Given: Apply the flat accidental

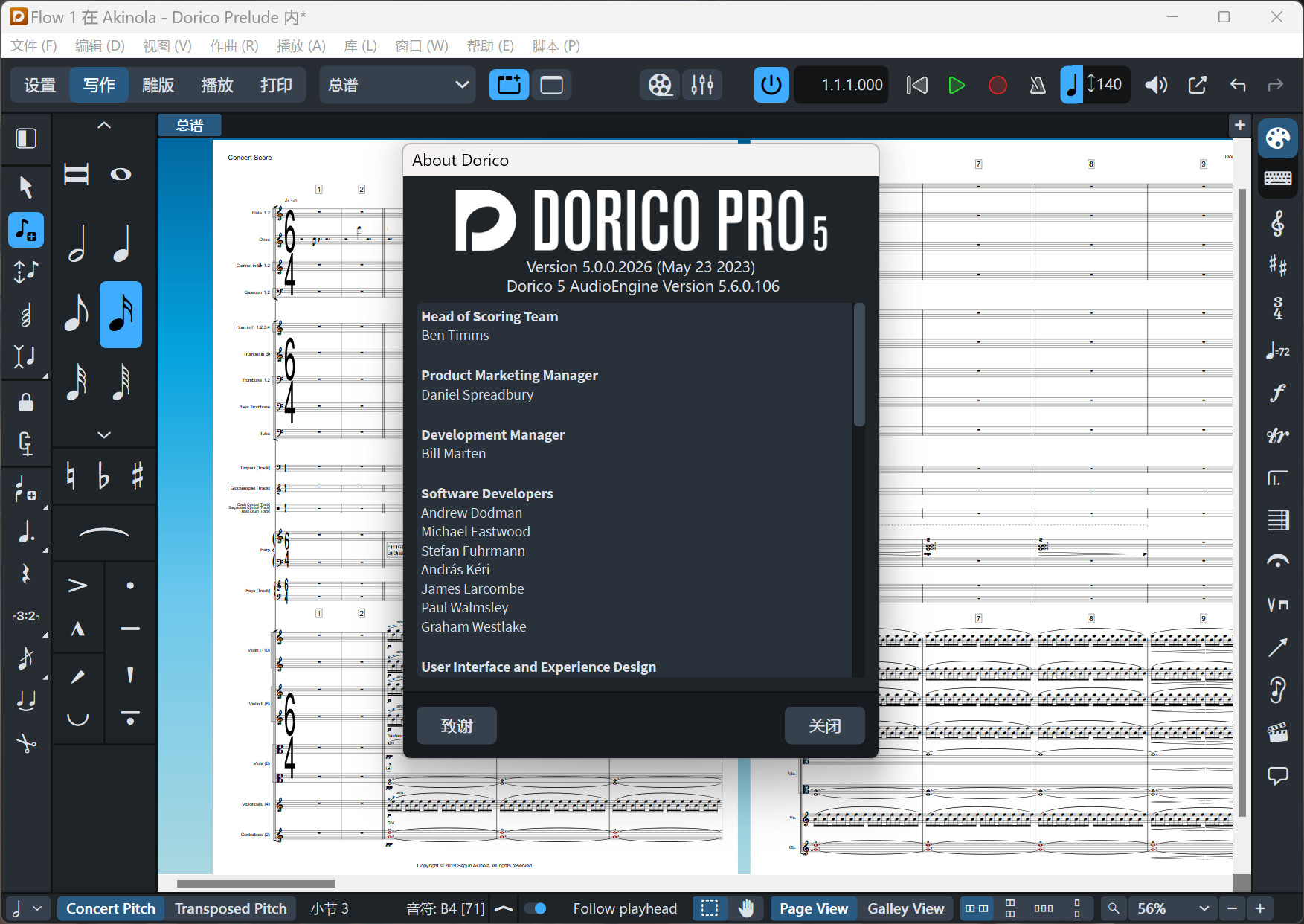Looking at the screenshot, I should 104,475.
